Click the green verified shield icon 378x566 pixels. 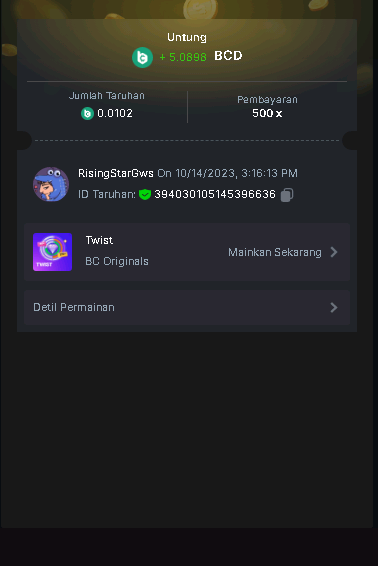pos(145,195)
